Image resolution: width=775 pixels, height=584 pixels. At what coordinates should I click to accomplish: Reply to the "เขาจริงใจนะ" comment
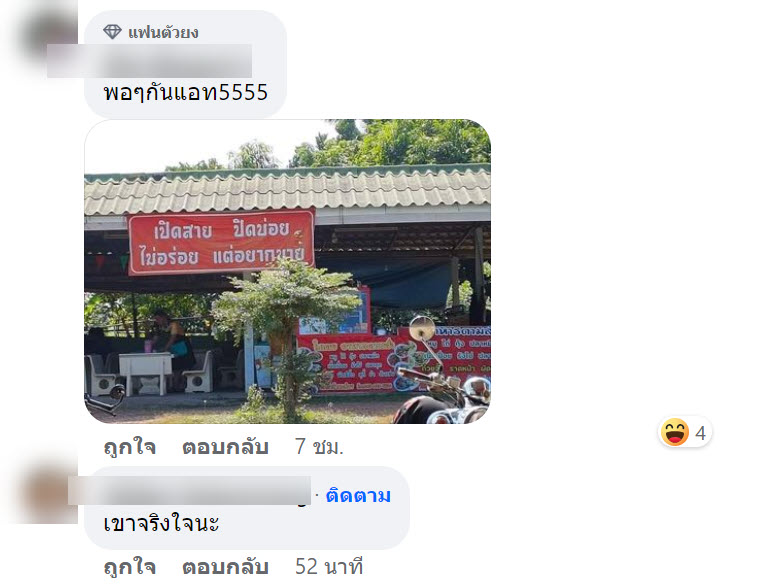225,567
